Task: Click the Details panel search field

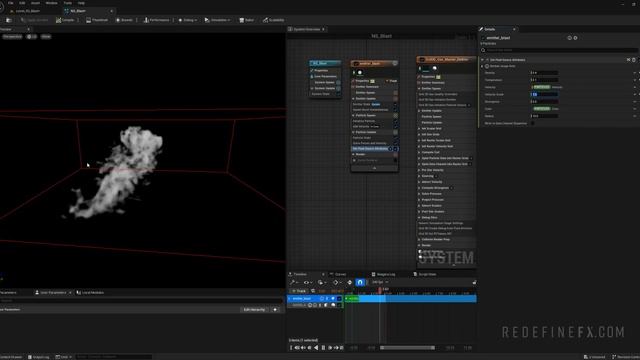Action: tap(558, 50)
